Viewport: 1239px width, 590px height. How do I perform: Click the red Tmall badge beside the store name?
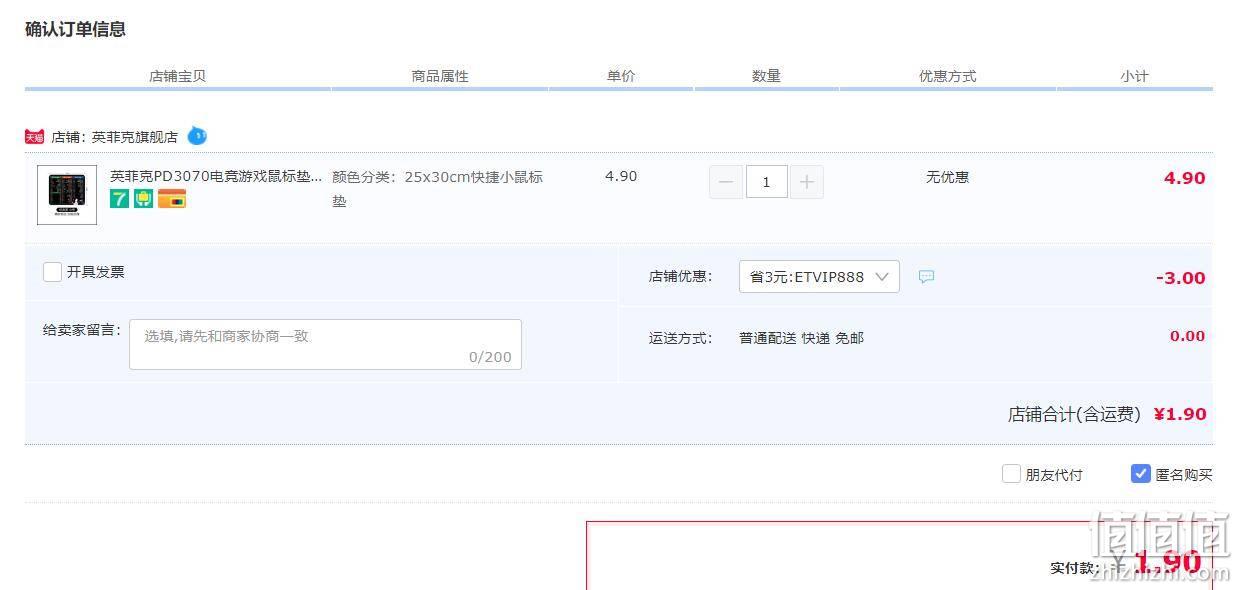[34, 137]
